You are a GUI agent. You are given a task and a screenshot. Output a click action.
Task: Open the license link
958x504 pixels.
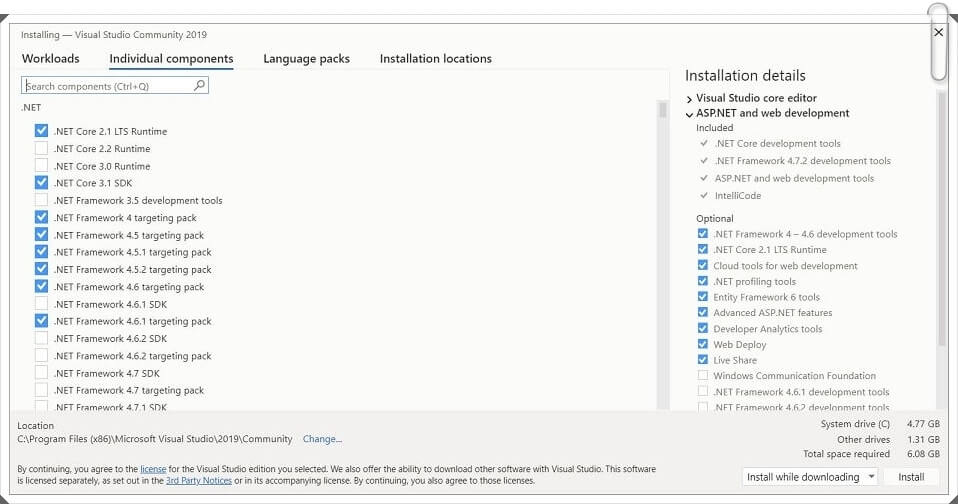tap(153, 469)
